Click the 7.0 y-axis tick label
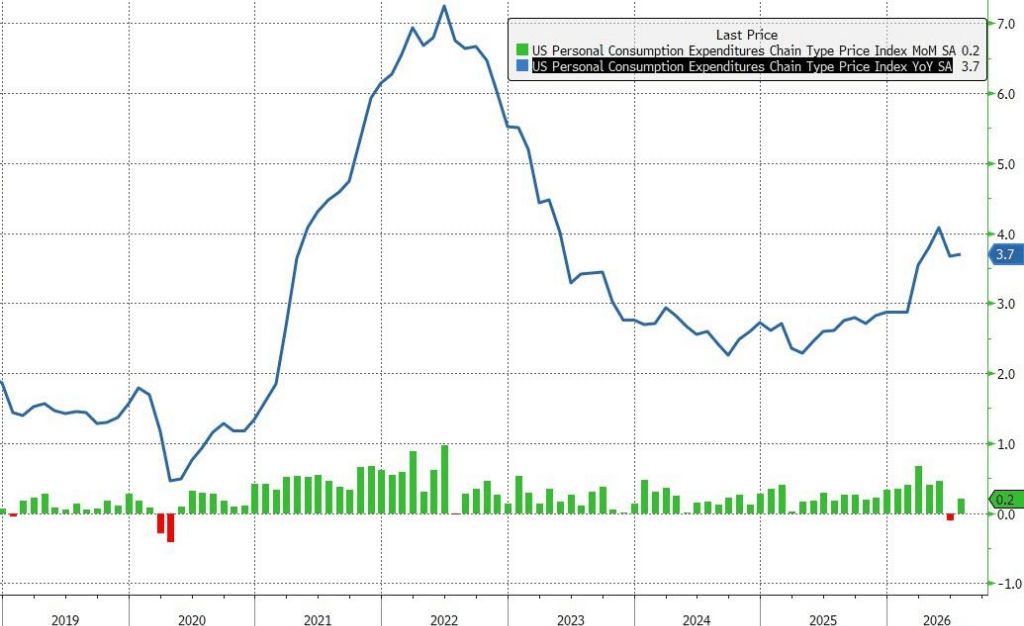1024x626 pixels. (1006, 24)
